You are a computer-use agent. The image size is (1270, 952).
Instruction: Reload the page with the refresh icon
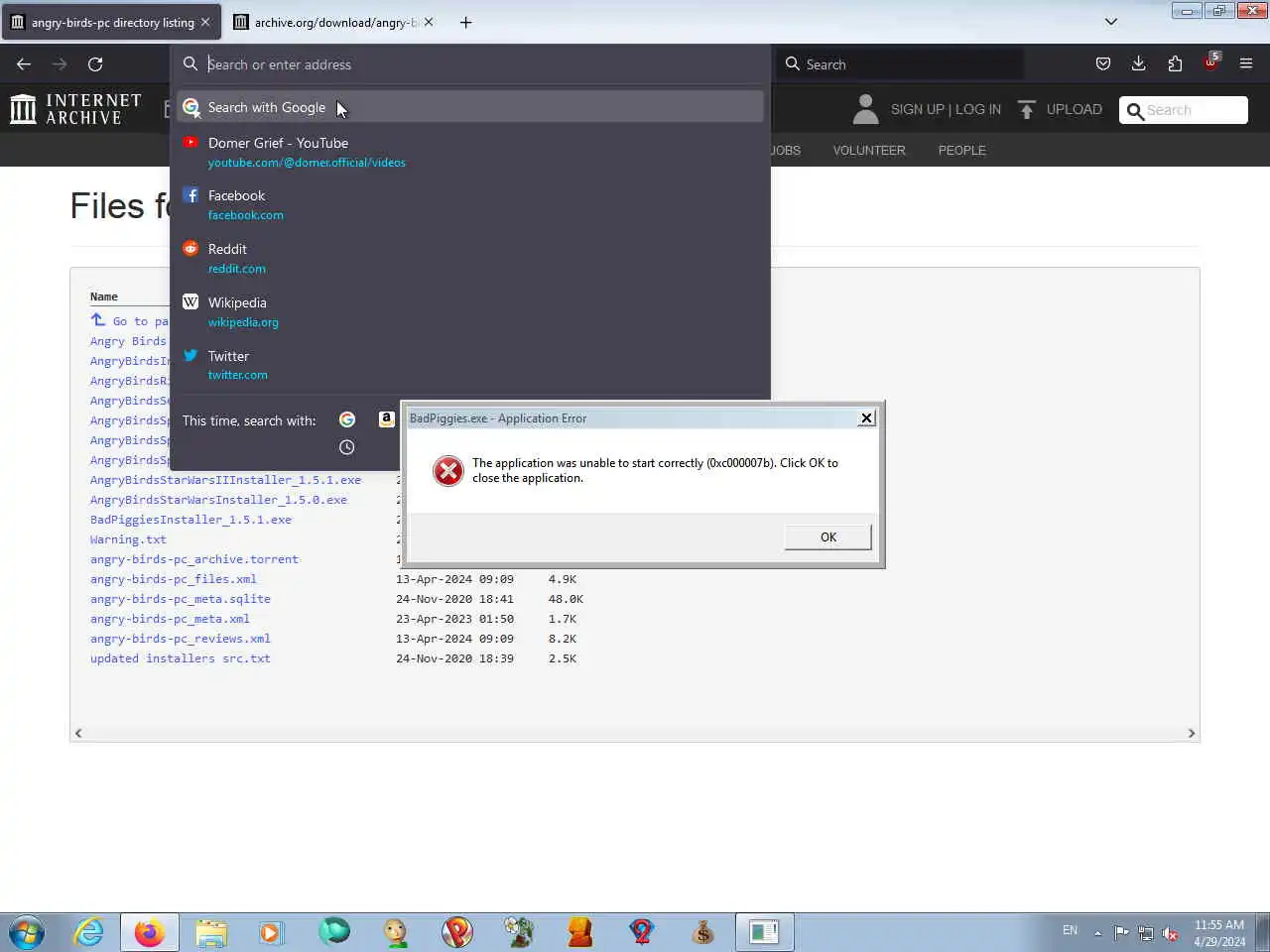point(95,64)
